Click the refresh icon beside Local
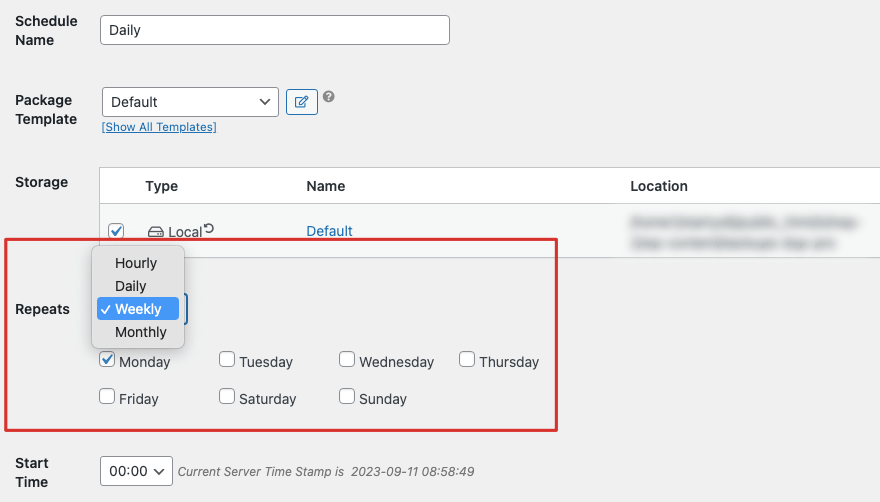The width and height of the screenshot is (880, 502). click(209, 228)
